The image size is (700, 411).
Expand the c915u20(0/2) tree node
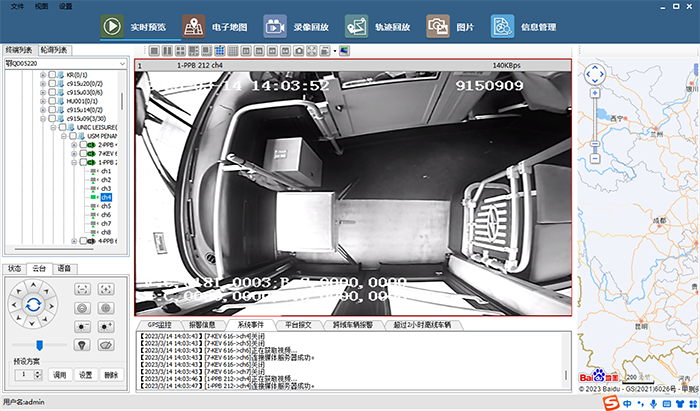pos(43,83)
